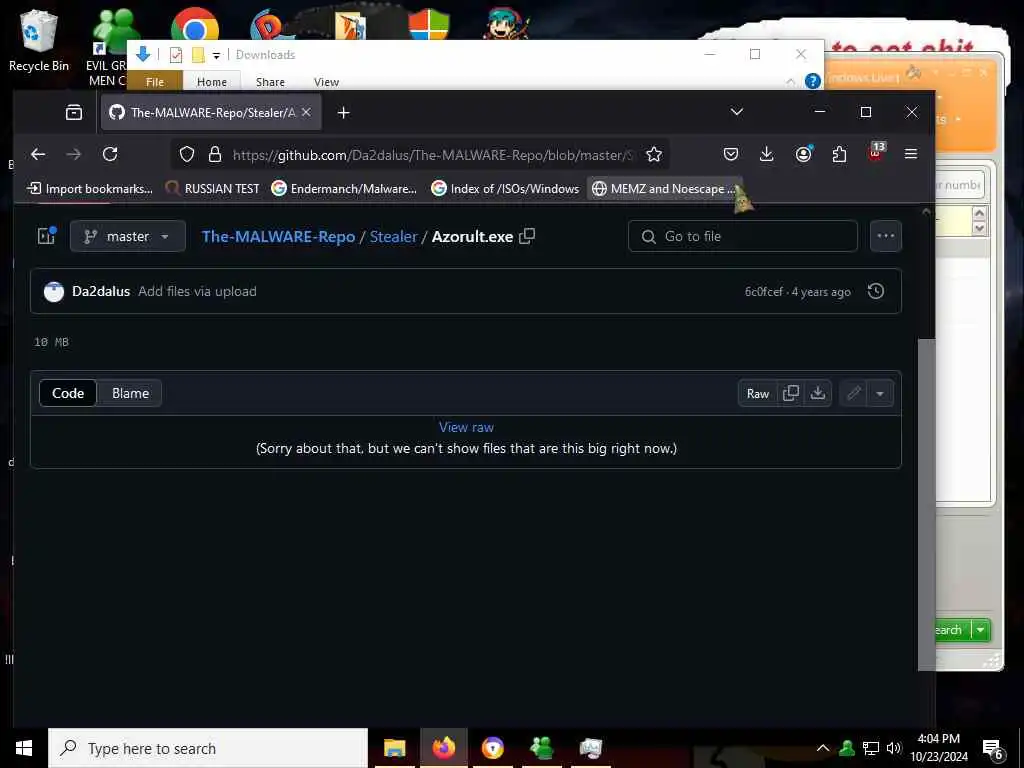Open Firefox extensions puzzle icon
1024x768 pixels.
click(839, 154)
